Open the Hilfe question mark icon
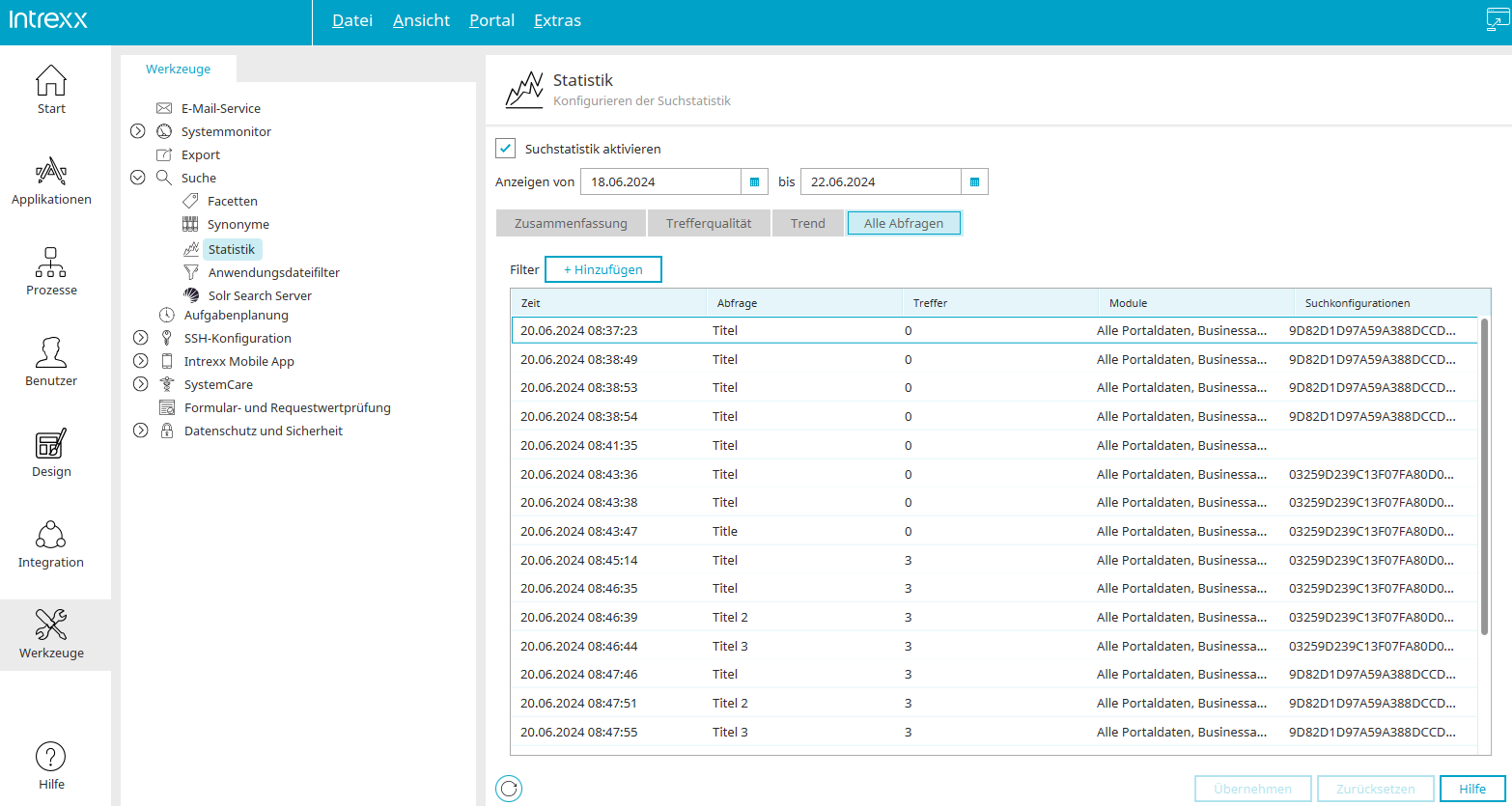The image size is (1512, 806). pyautogui.click(x=51, y=757)
